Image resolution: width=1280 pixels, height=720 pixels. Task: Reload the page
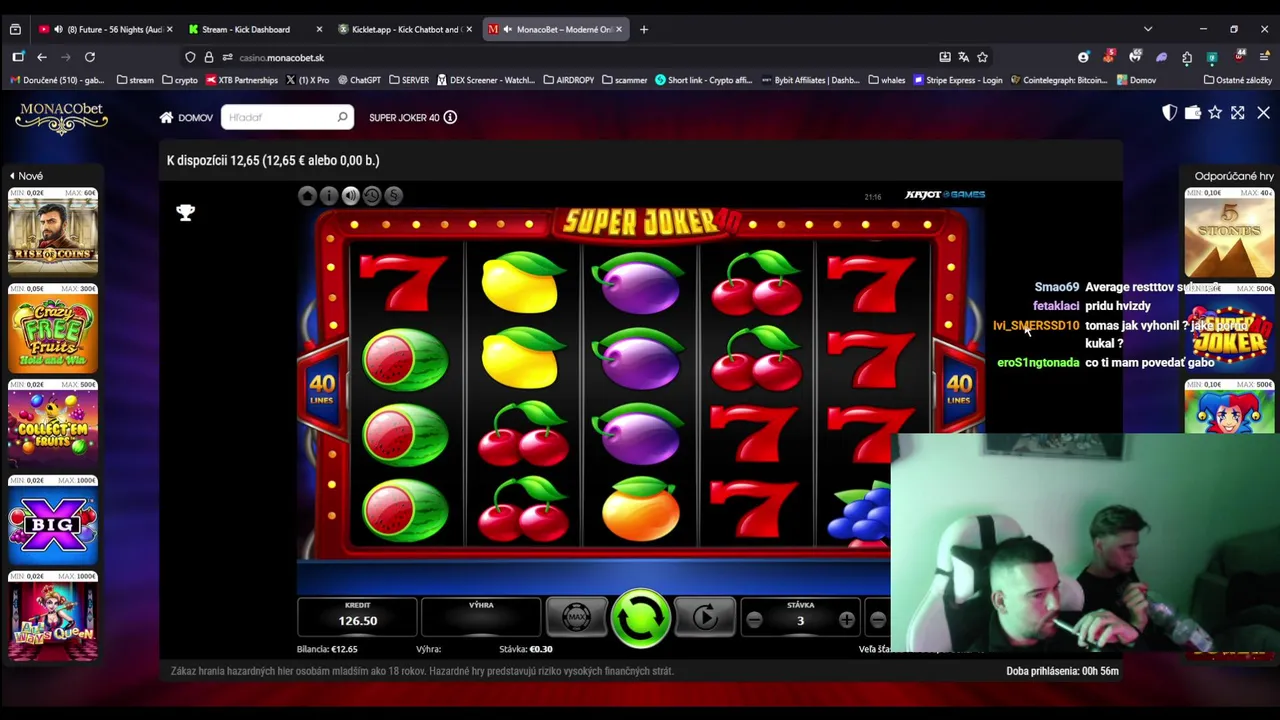(90, 57)
